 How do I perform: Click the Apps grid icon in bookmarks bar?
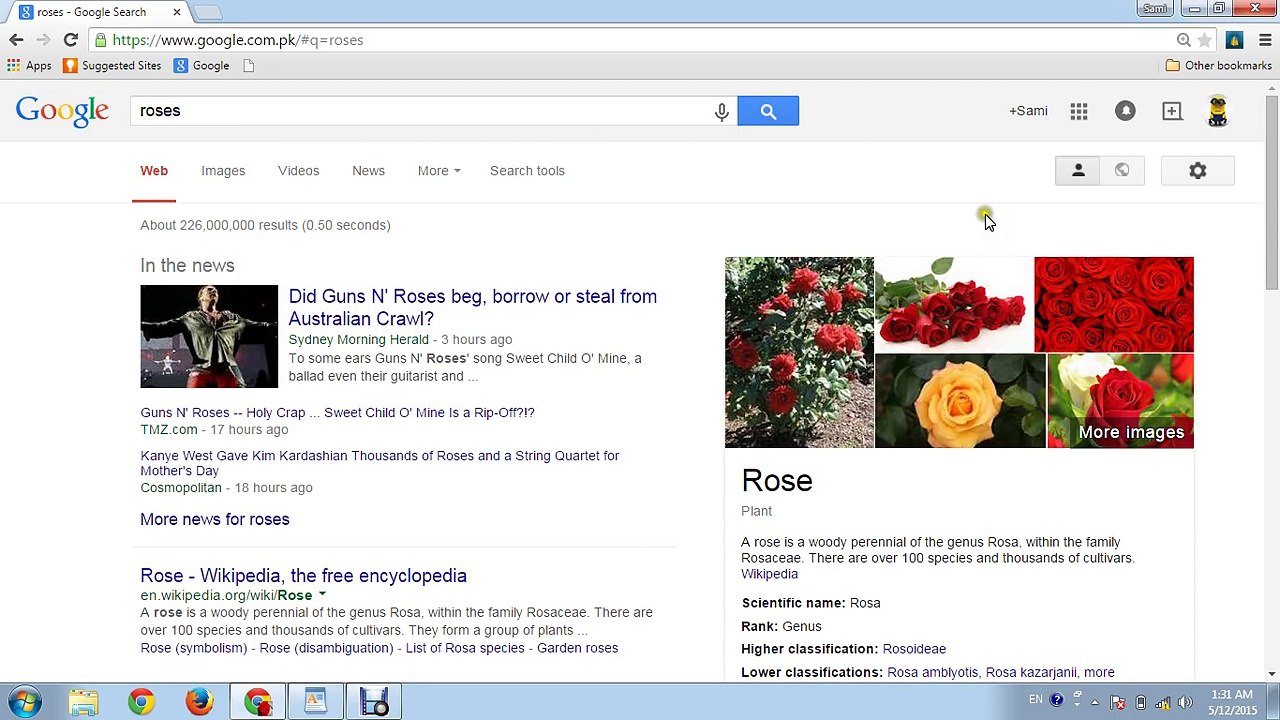(x=29, y=65)
